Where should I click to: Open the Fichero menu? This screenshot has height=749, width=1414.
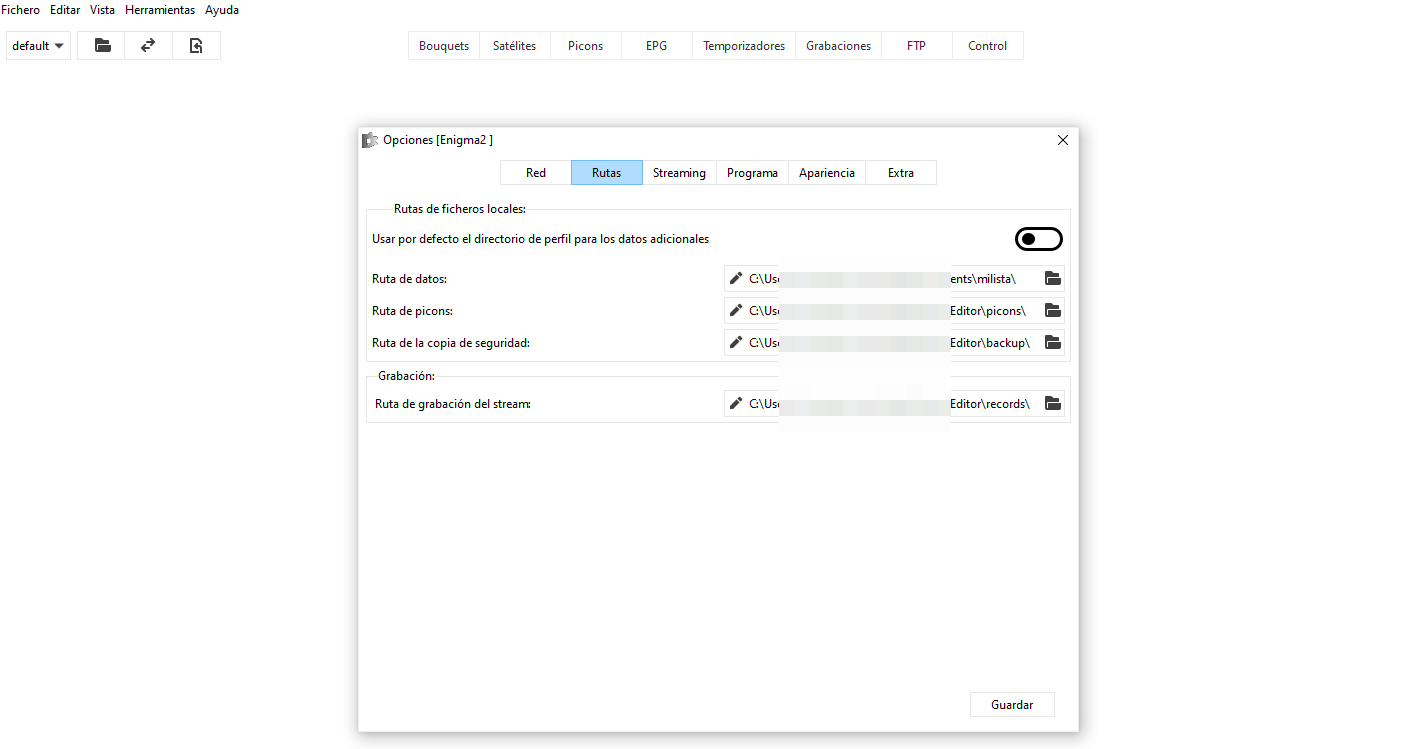click(x=20, y=10)
